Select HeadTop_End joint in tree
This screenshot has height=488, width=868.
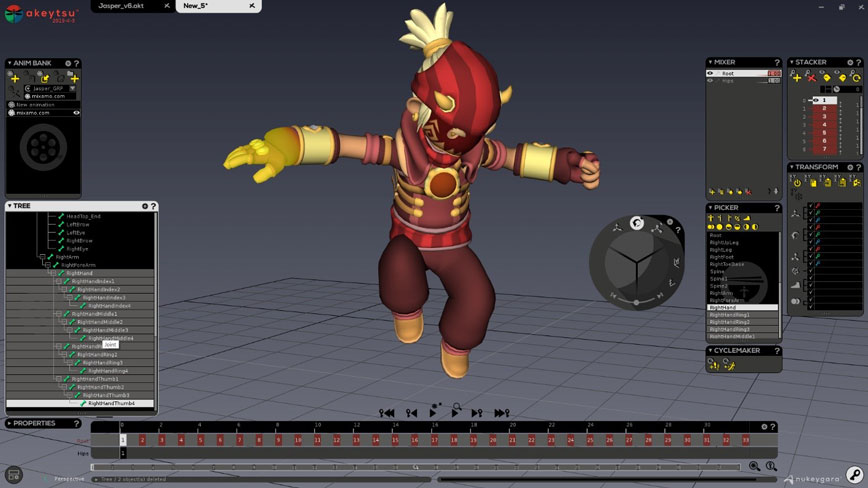[x=83, y=216]
